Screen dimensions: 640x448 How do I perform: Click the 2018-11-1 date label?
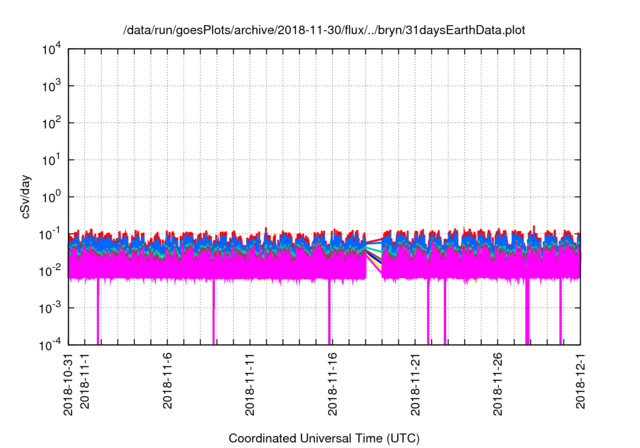(84, 381)
